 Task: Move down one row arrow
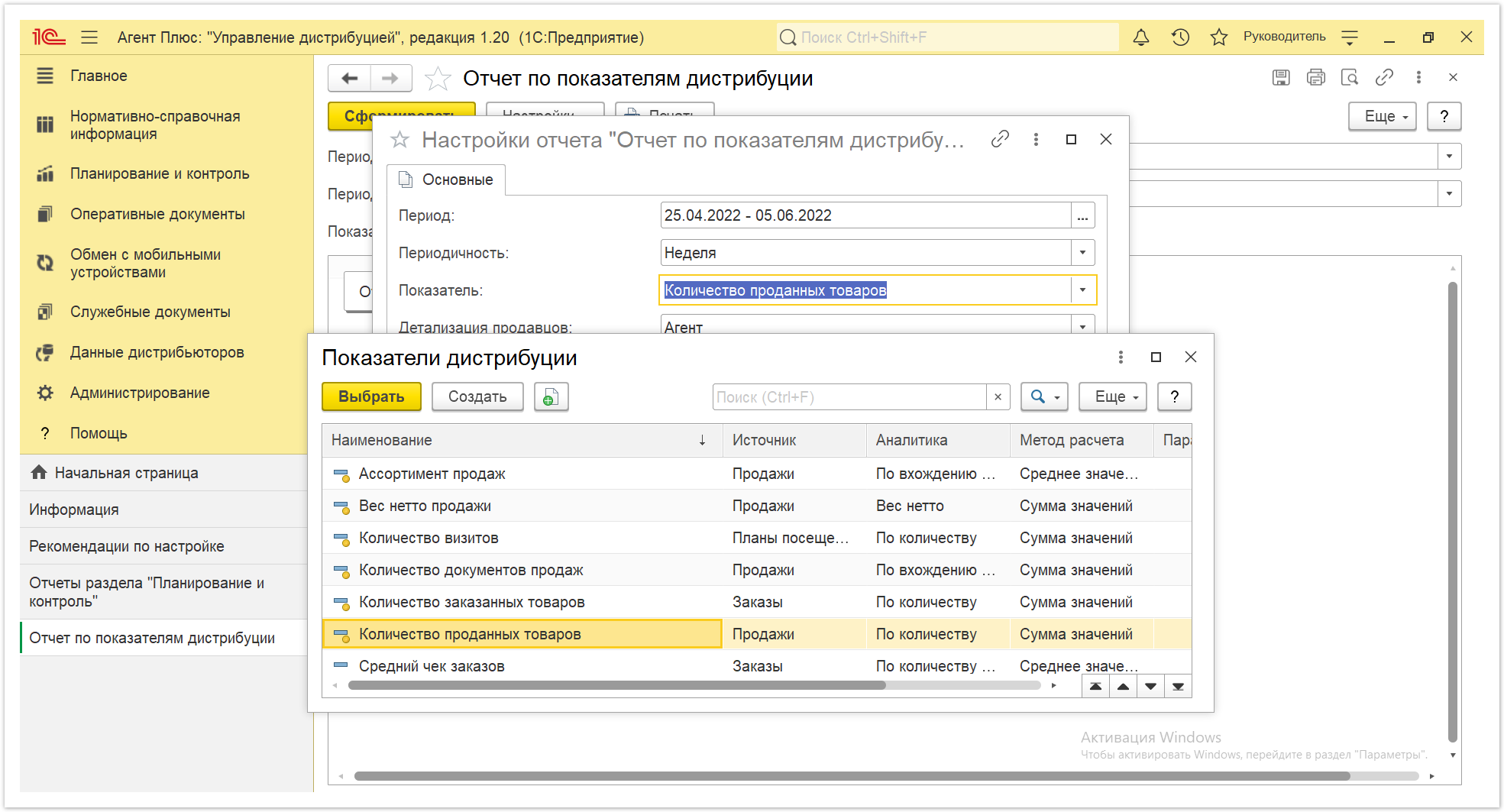1150,687
